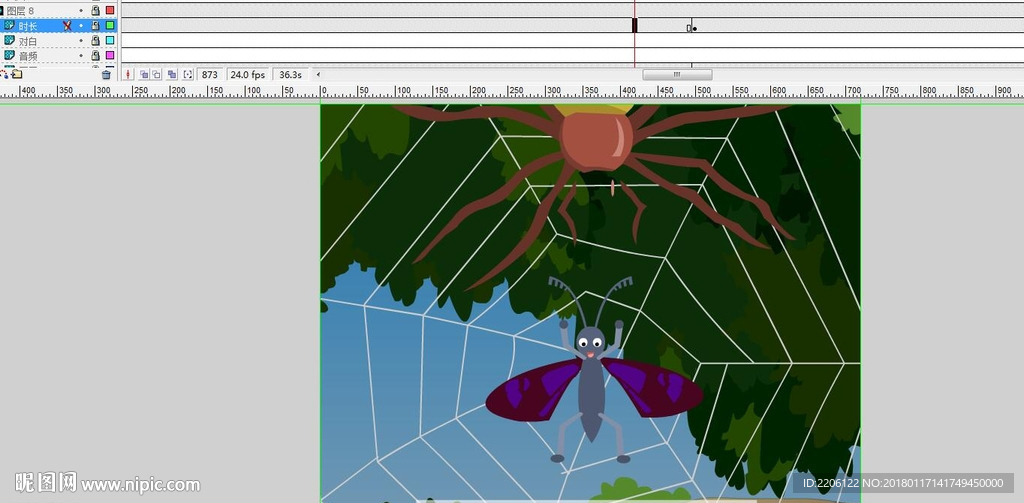The image size is (1024, 503).
Task: Select the 音频 layer name
Action: pos(28,56)
